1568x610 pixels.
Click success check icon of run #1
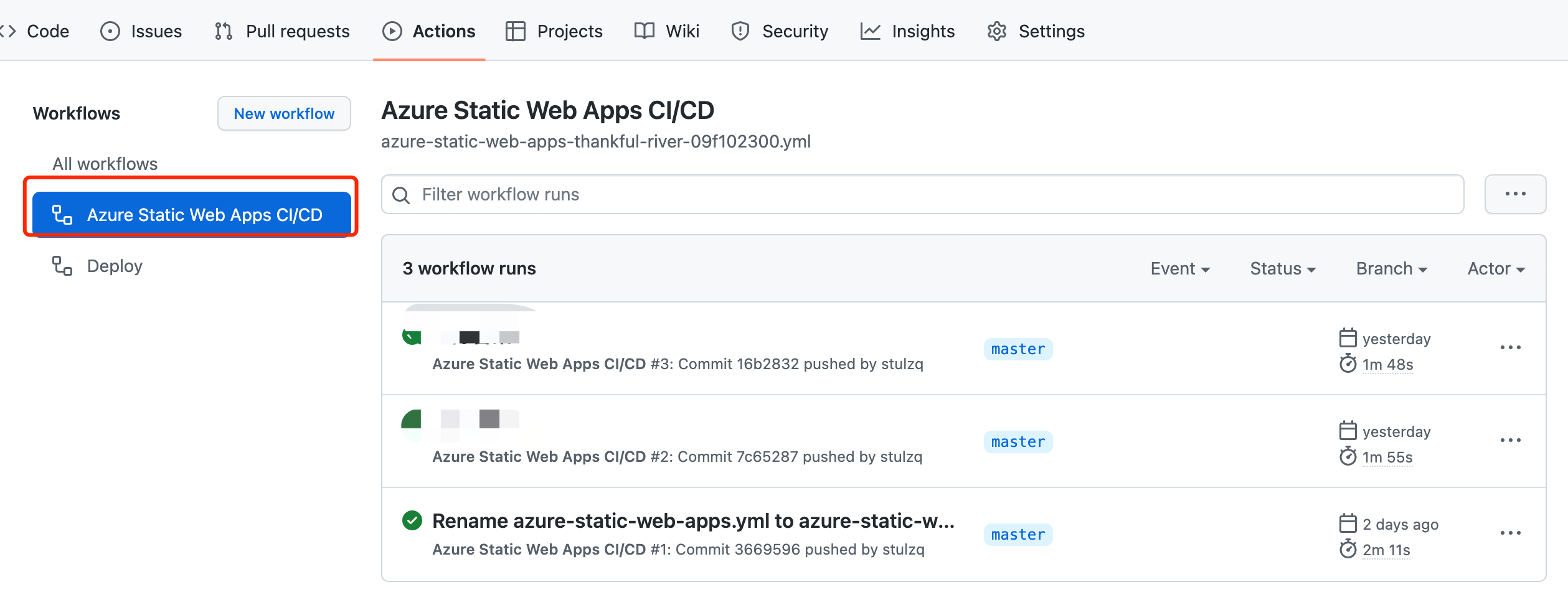pyautogui.click(x=412, y=520)
